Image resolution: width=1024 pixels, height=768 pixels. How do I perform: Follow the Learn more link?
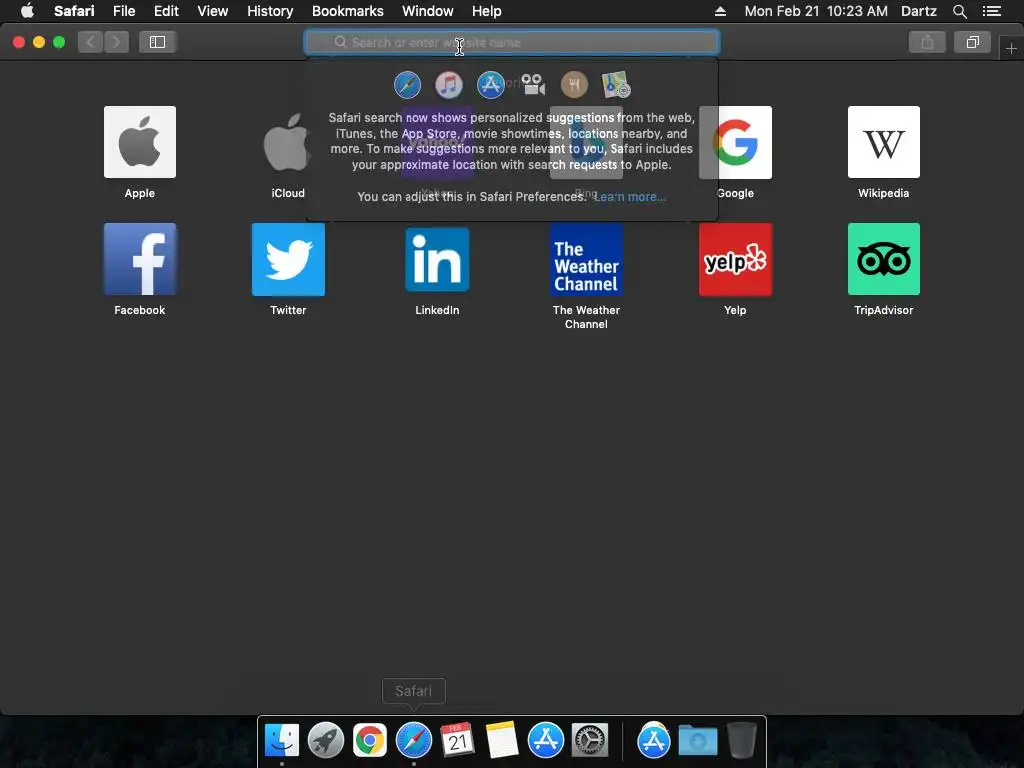pyautogui.click(x=630, y=197)
